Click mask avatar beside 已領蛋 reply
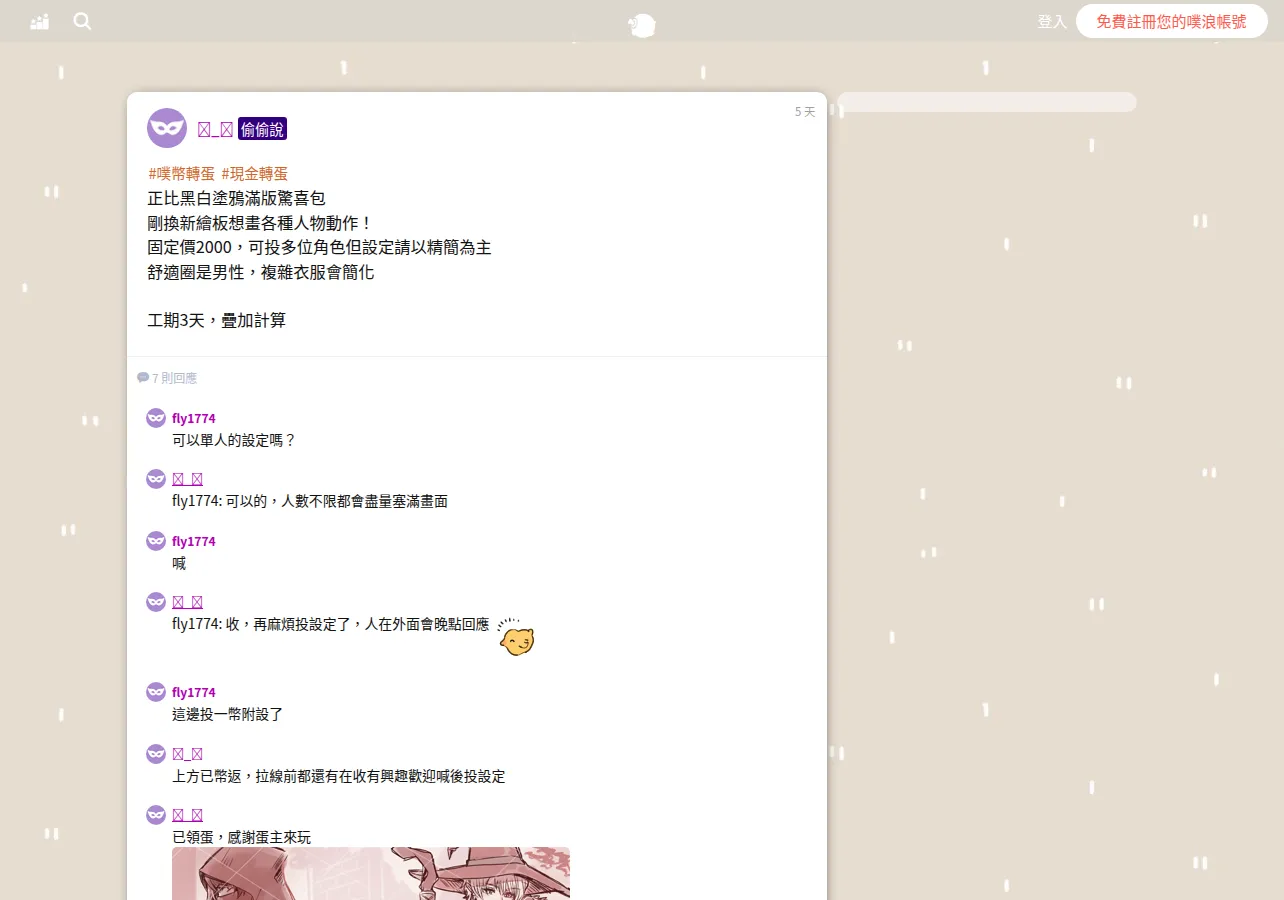1284x900 pixels. point(156,815)
